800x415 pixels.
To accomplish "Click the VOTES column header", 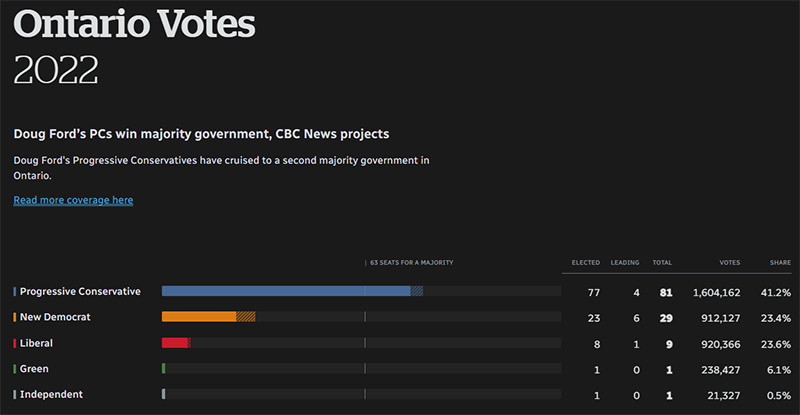I will pyautogui.click(x=730, y=262).
